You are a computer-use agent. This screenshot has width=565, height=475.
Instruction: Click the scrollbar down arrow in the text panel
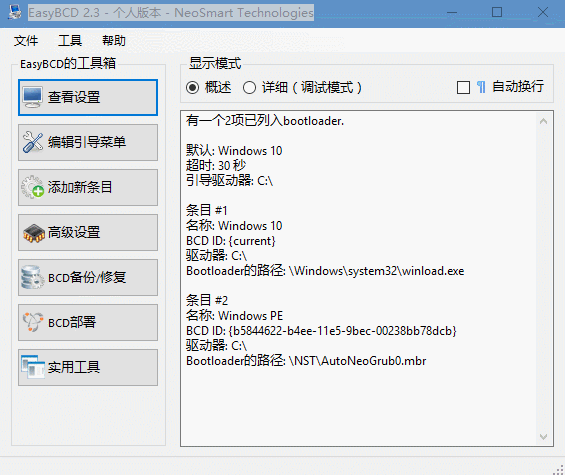[x=543, y=437]
